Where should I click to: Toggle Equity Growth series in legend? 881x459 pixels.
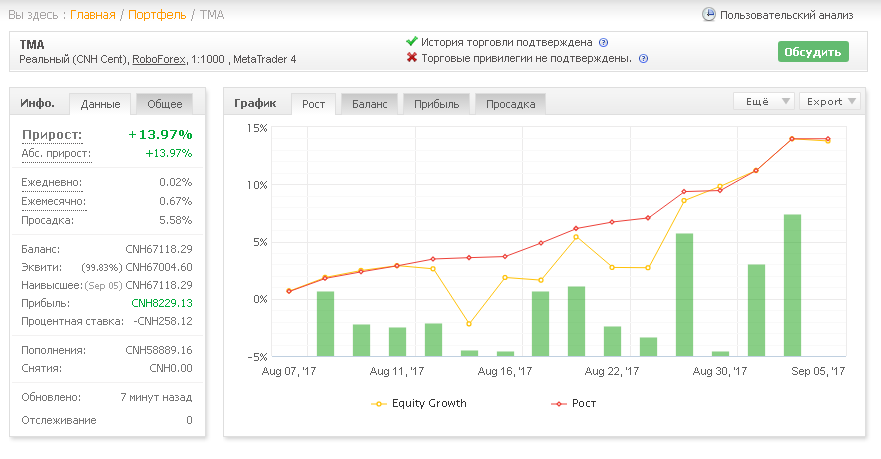419,403
